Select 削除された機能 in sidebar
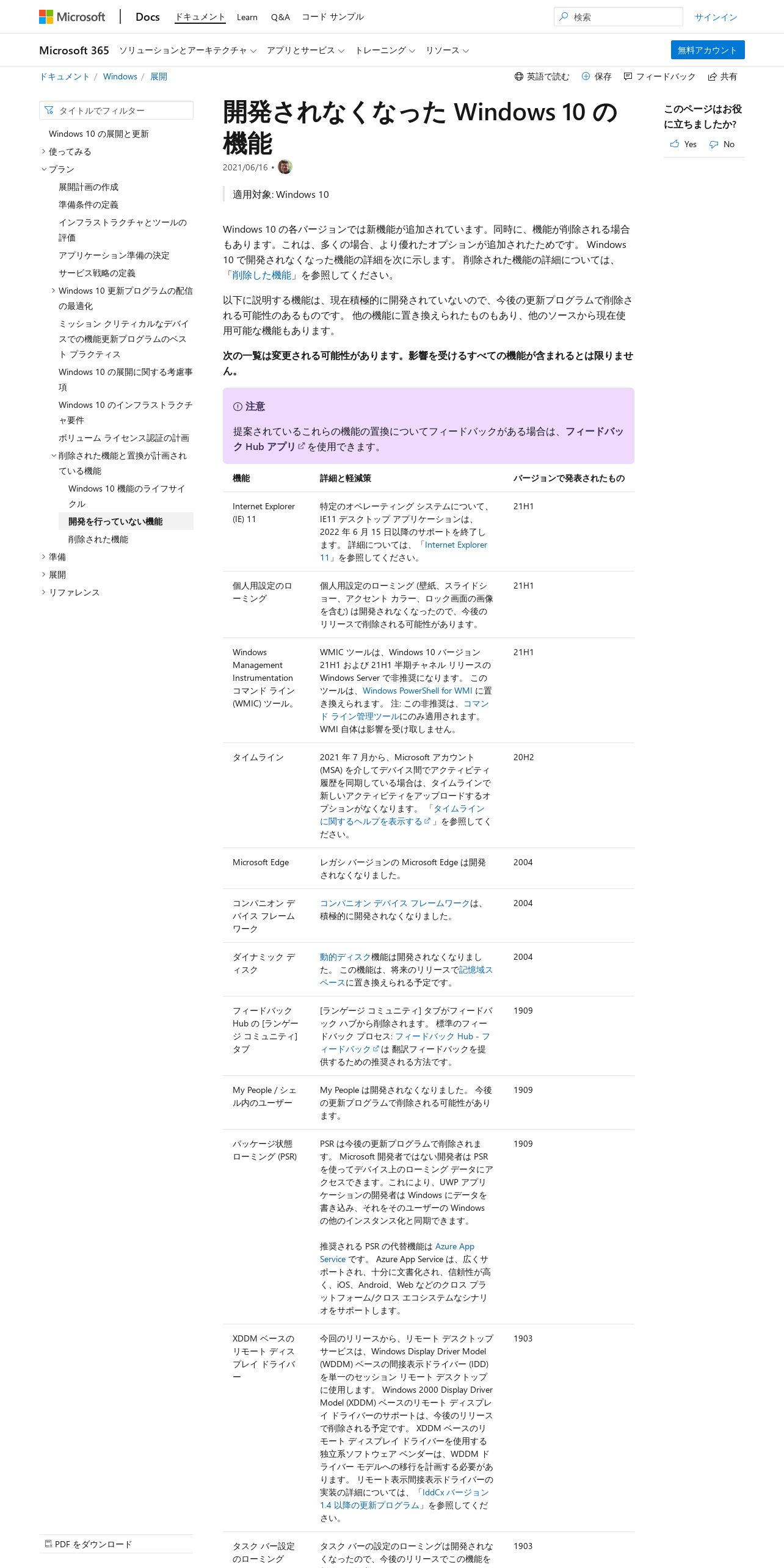This screenshot has width=784, height=1568. pyautogui.click(x=98, y=539)
